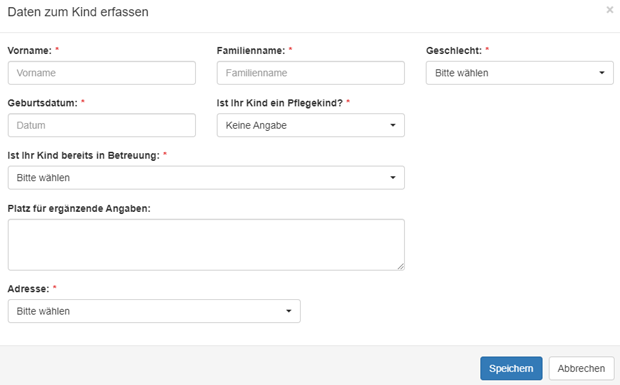The width and height of the screenshot is (620, 385).
Task: Open the Geschlecht dropdown
Action: (x=520, y=73)
